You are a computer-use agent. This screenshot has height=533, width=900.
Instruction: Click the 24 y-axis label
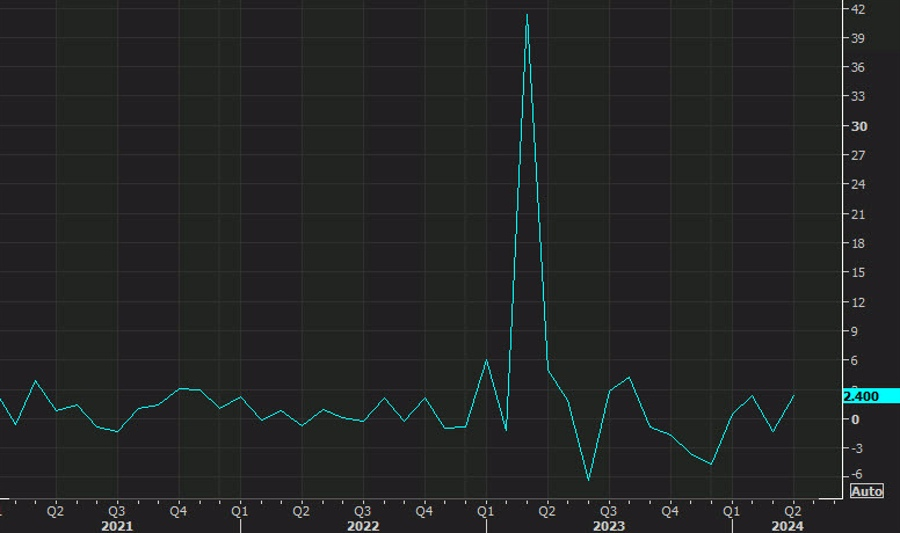pyautogui.click(x=858, y=185)
